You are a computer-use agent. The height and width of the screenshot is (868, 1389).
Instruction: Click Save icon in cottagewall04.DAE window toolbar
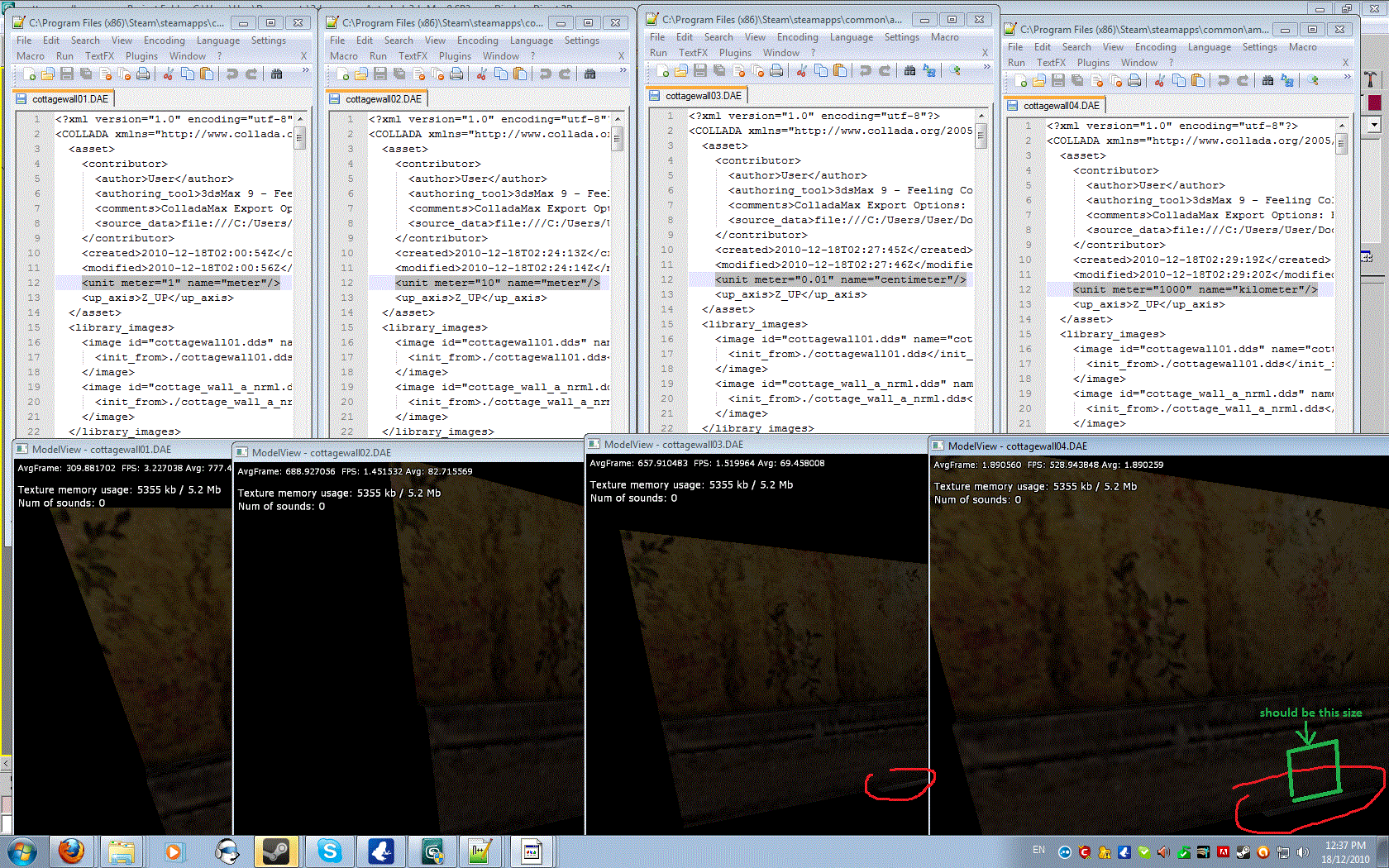click(x=1058, y=81)
